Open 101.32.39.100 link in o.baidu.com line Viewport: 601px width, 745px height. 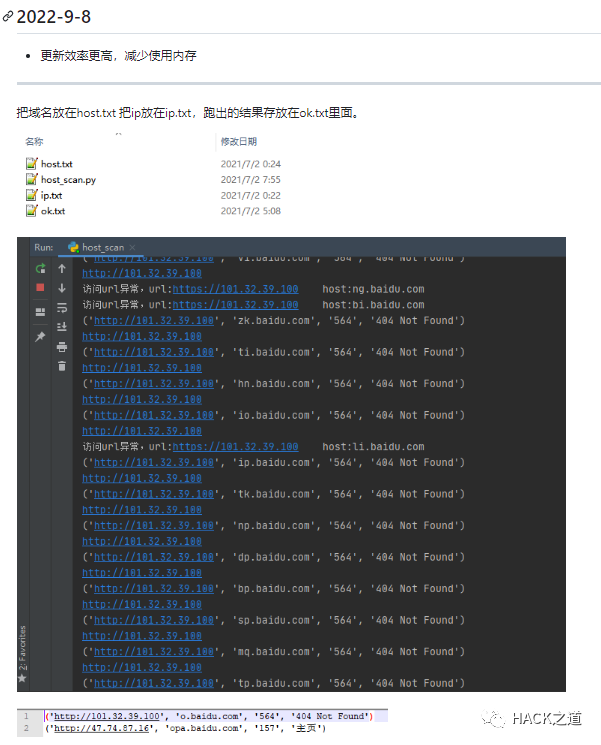coord(107,716)
